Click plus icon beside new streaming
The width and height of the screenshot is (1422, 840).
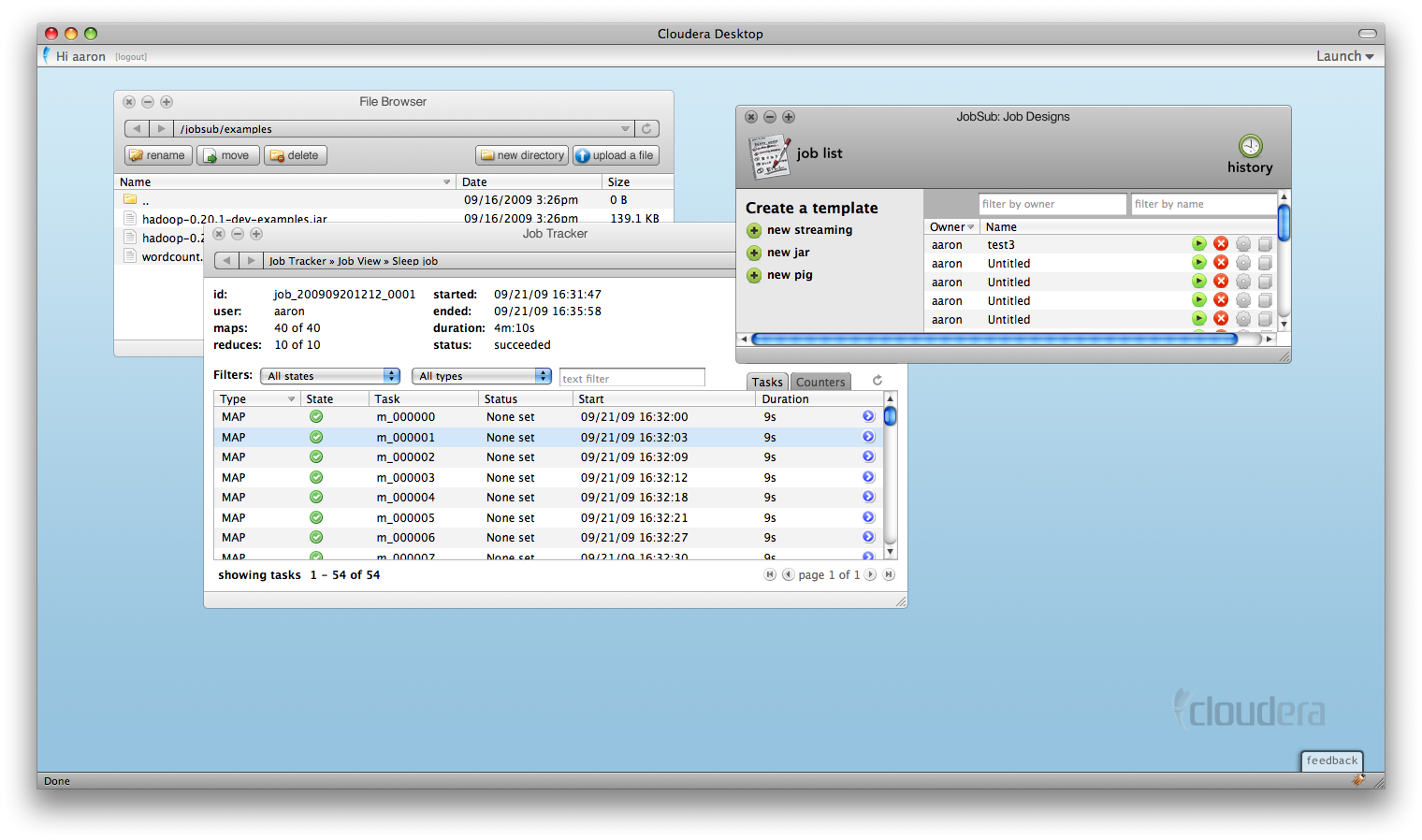coord(754,231)
